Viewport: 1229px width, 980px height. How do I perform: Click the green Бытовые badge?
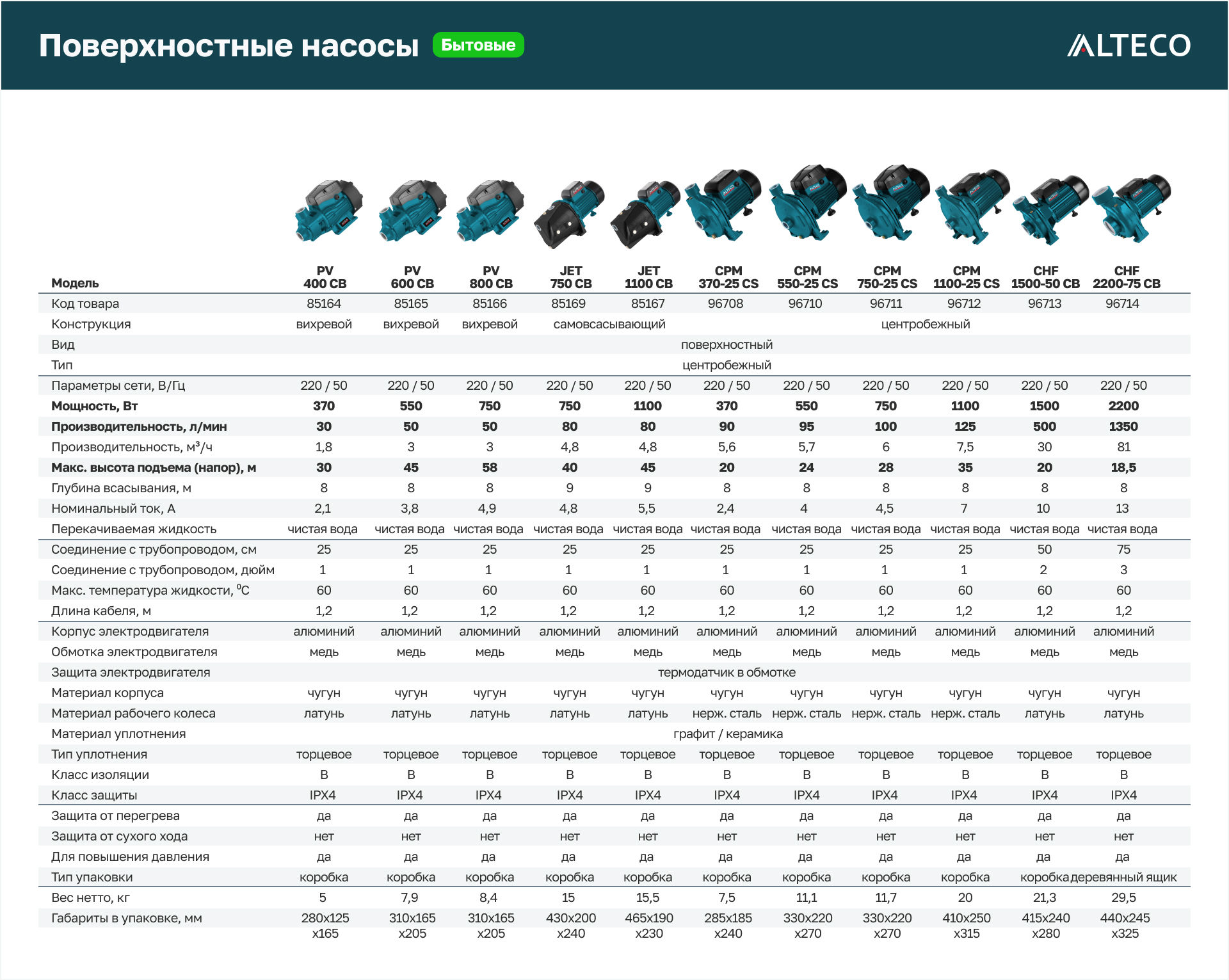478,45
